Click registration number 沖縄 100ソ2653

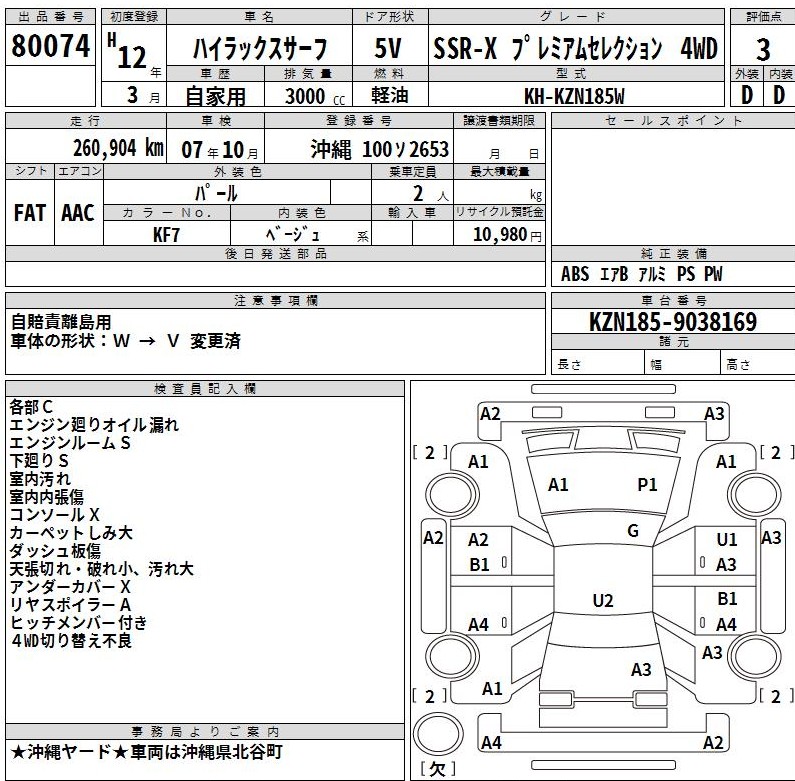tap(379, 149)
